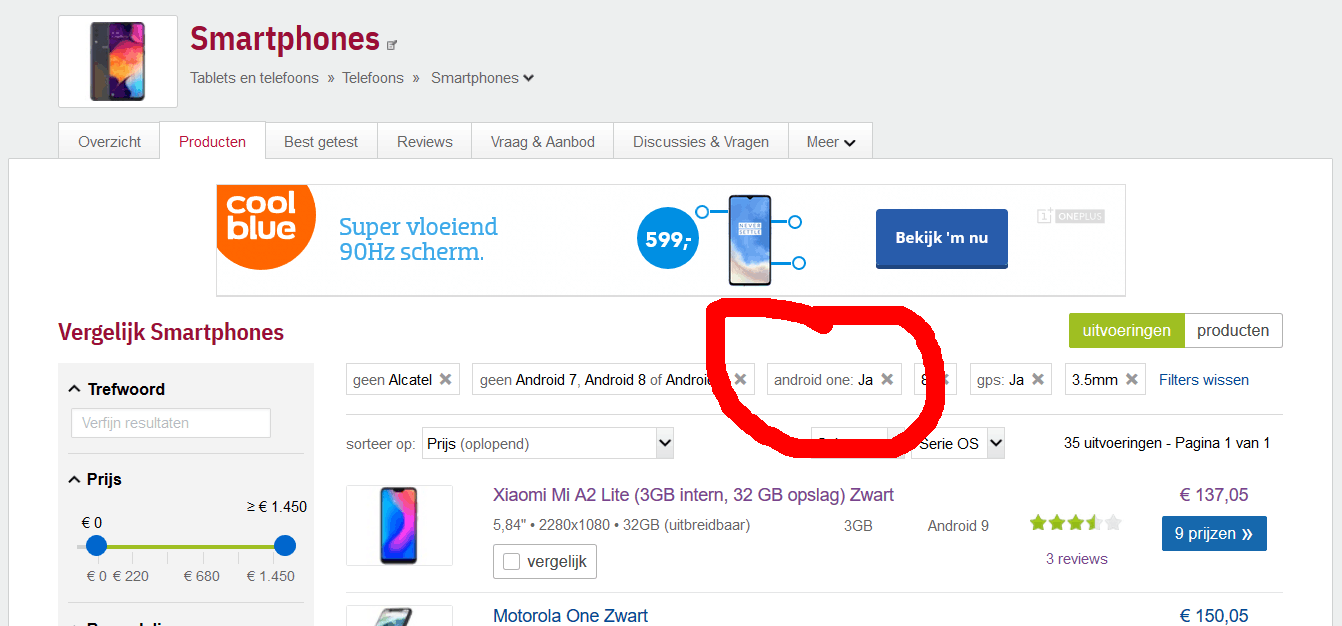This screenshot has width=1342, height=626.
Task: Click the 599,- price badge in ad
Action: pos(667,240)
